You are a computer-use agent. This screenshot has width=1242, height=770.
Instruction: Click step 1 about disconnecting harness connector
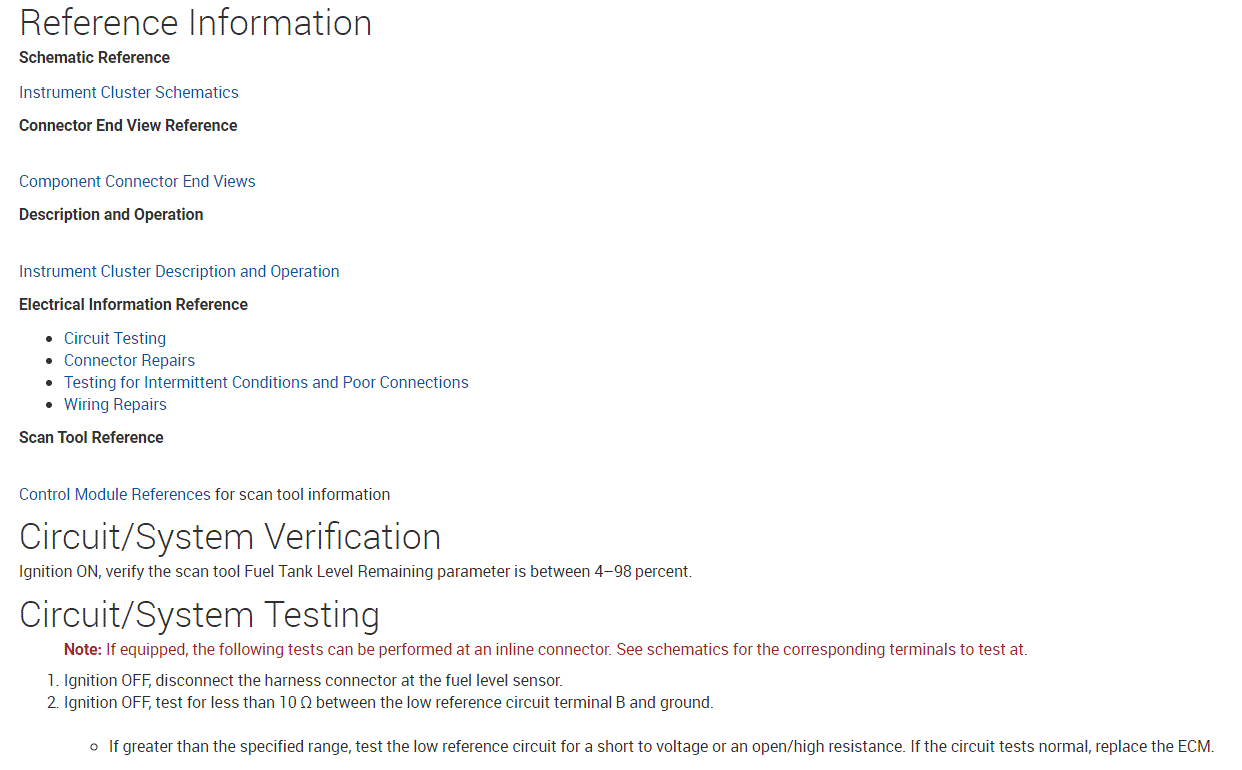pos(313,680)
